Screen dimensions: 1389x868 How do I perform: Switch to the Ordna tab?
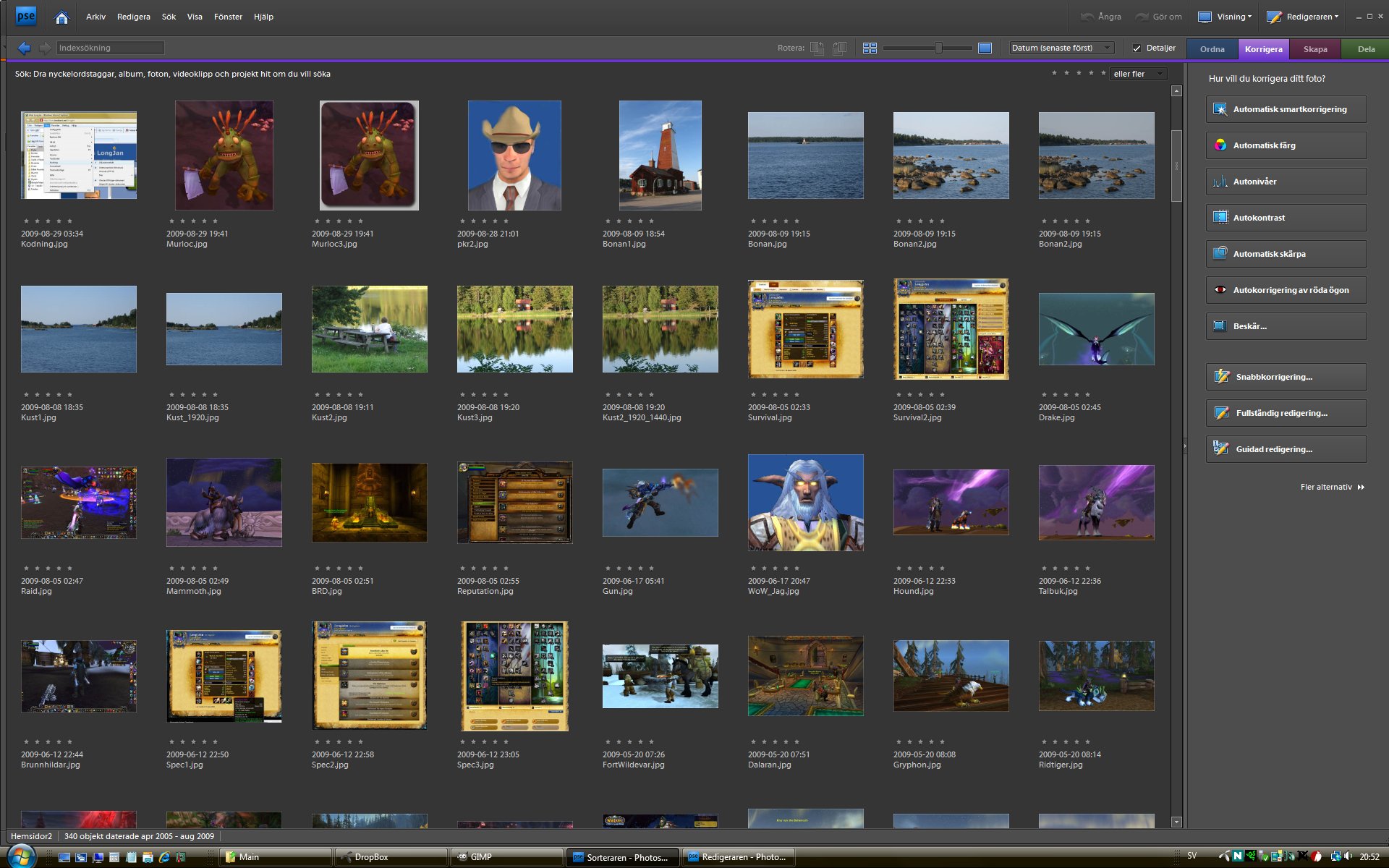coord(1212,49)
